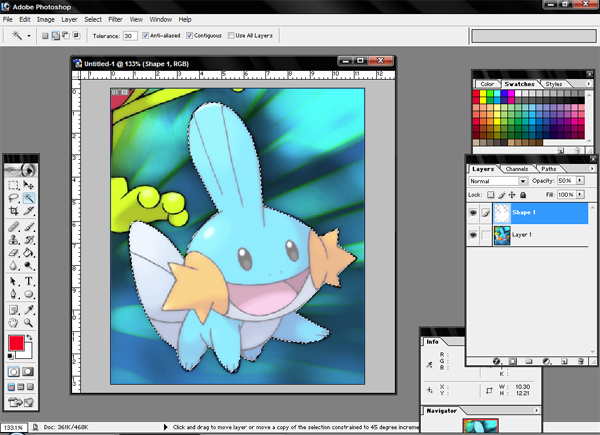Select the Magic Wand tool in toolbox
Image resolution: width=600 pixels, height=435 pixels.
point(29,198)
